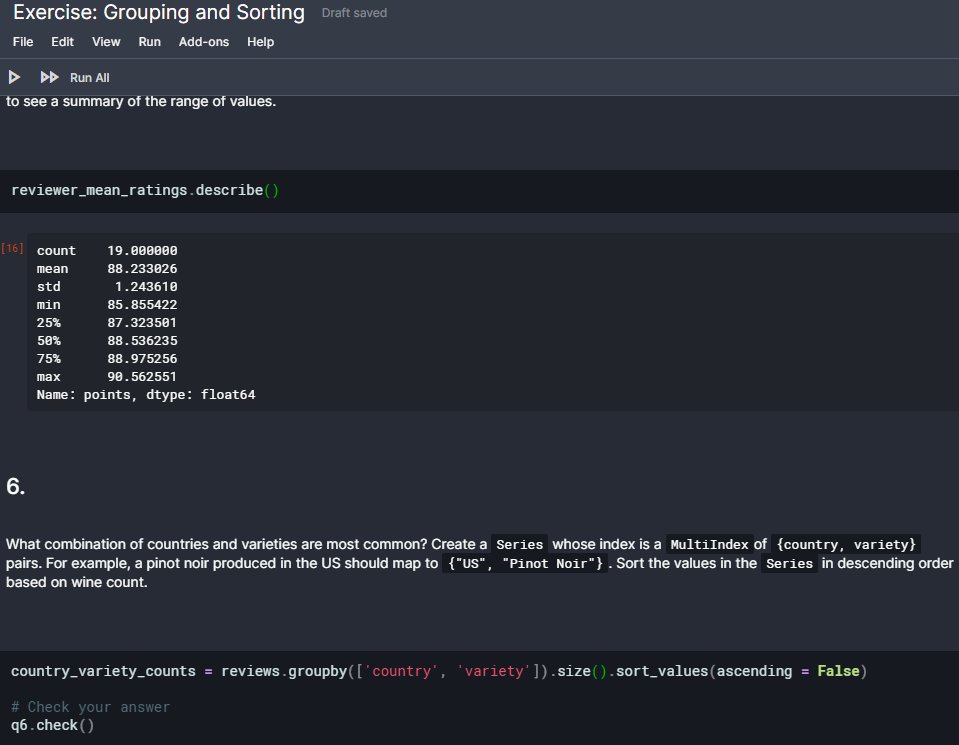This screenshot has width=959, height=745.
Task: Click into the reviewer_mean_ratings.describe() code cell
Action: point(480,191)
